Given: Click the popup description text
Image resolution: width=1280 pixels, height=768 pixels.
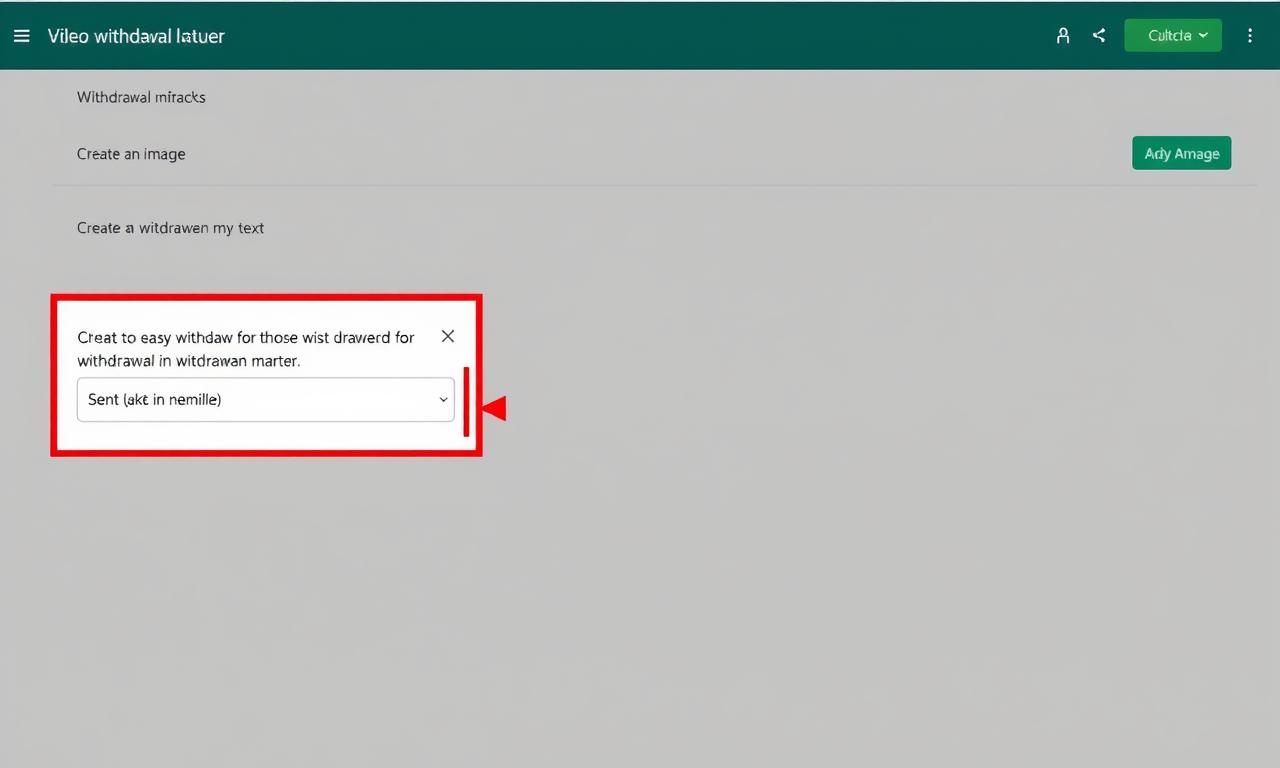Looking at the screenshot, I should [x=245, y=349].
